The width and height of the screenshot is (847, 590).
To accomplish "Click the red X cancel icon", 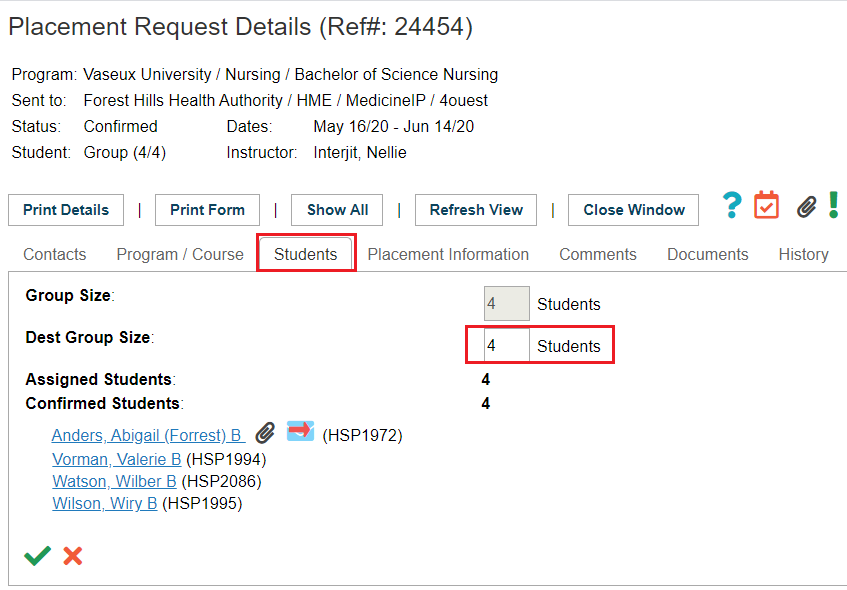I will tap(72, 556).
